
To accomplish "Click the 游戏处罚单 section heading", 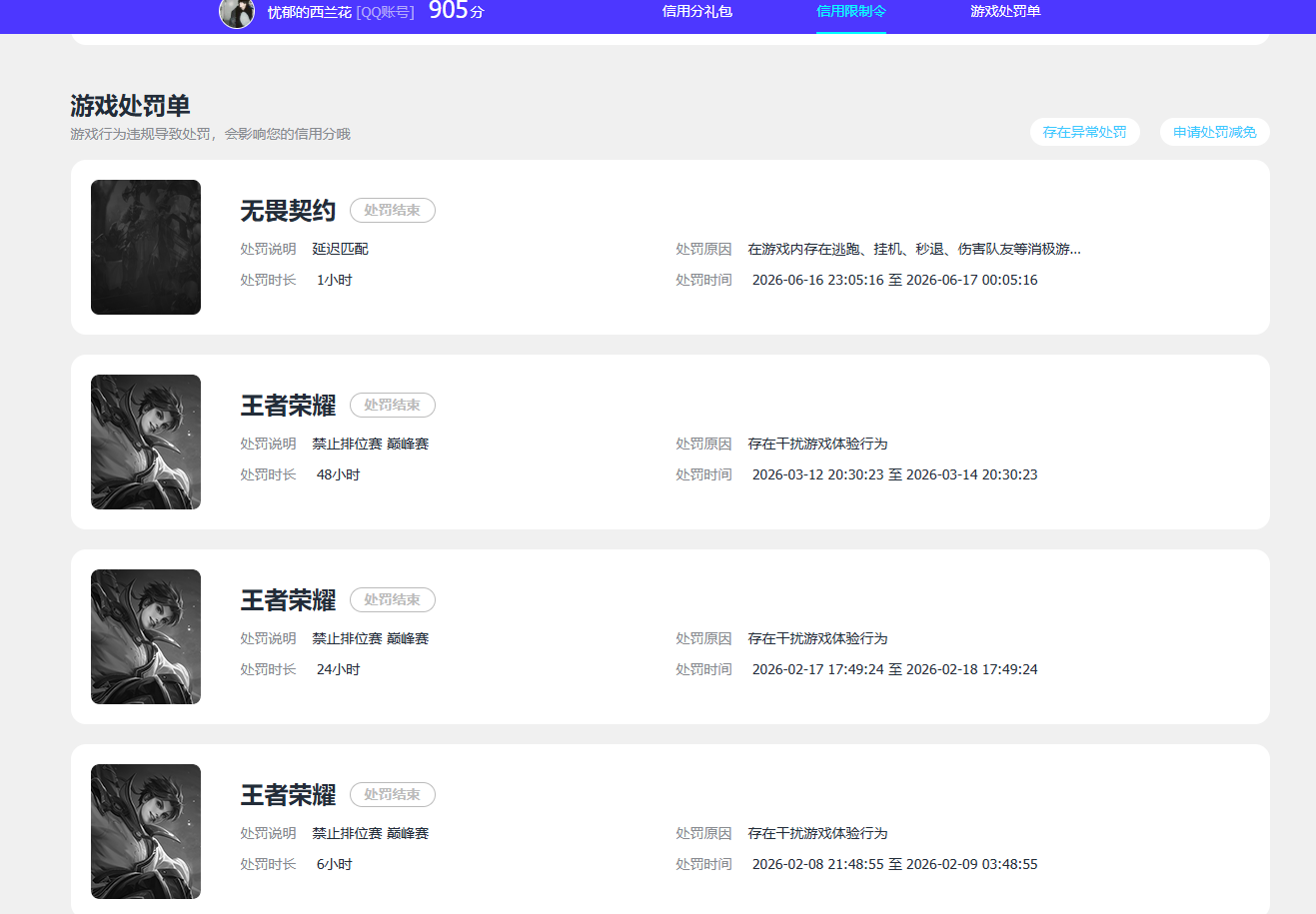I will tap(130, 106).
